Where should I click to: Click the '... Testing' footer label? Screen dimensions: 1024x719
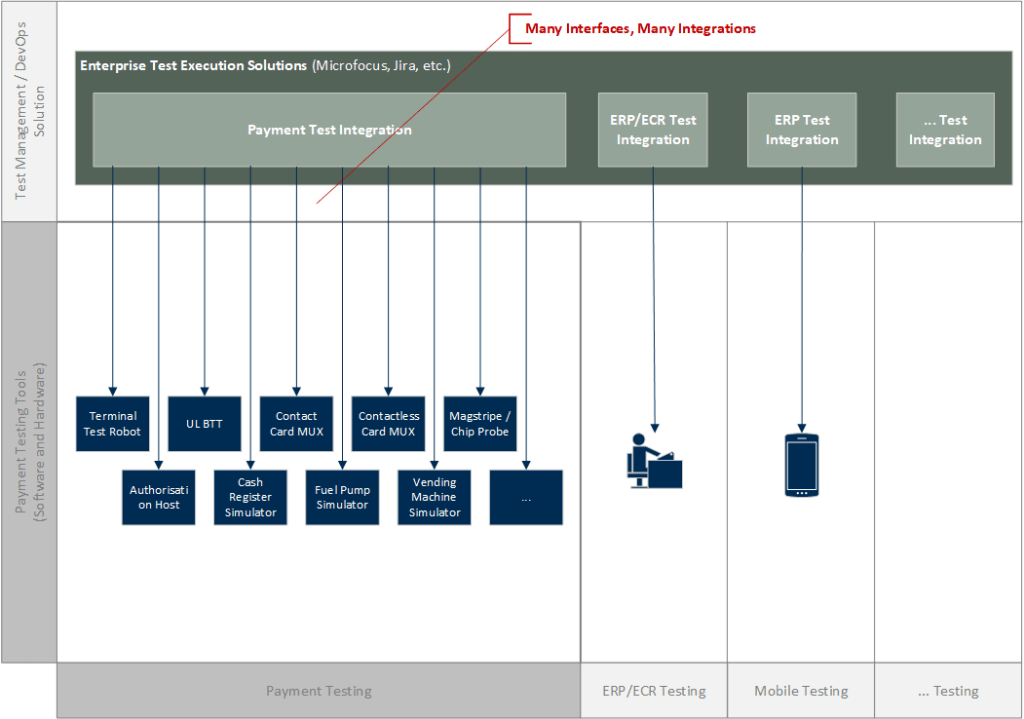tap(948, 691)
